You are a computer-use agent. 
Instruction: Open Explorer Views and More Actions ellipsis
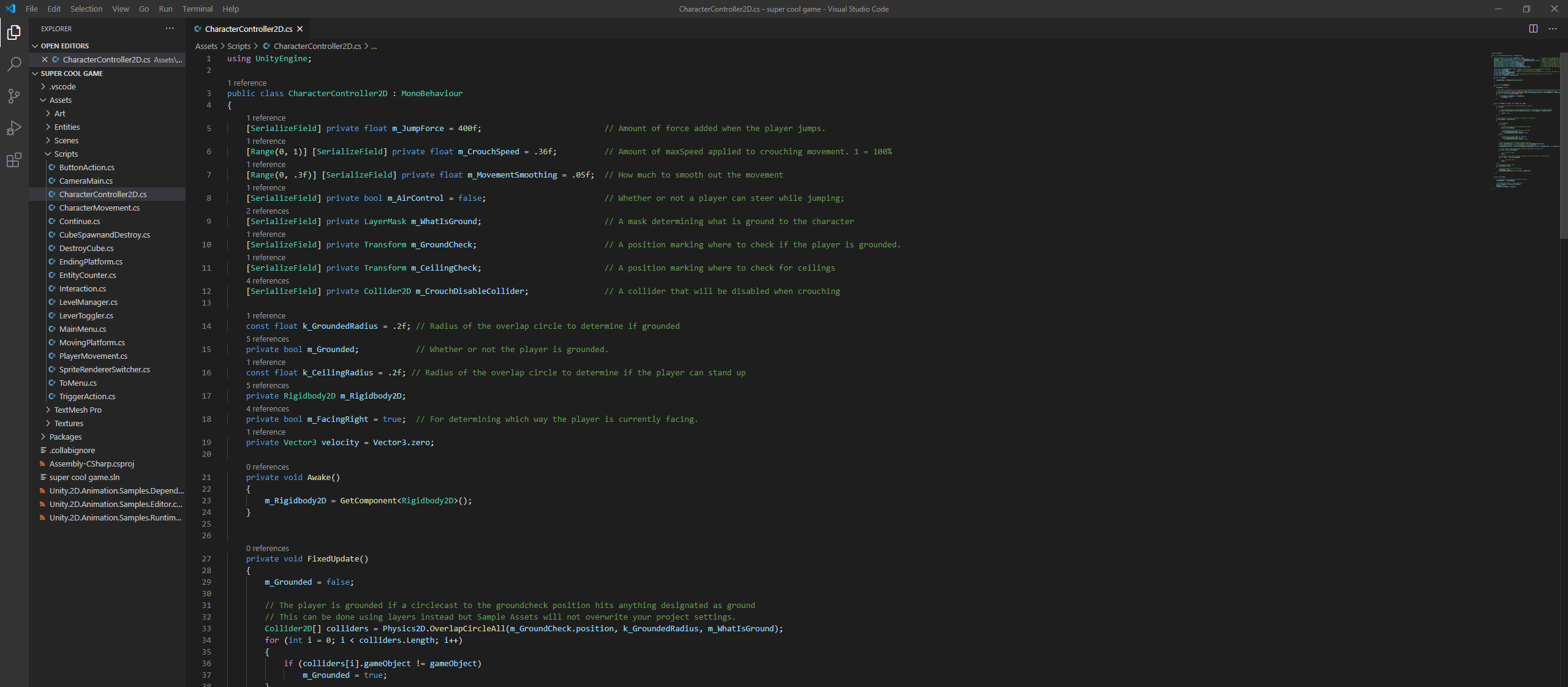point(170,29)
